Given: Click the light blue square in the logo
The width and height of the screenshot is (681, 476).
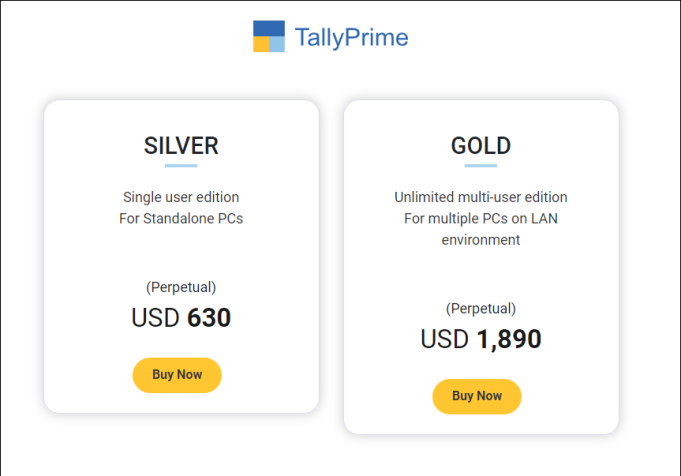Looking at the screenshot, I should pos(277,44).
